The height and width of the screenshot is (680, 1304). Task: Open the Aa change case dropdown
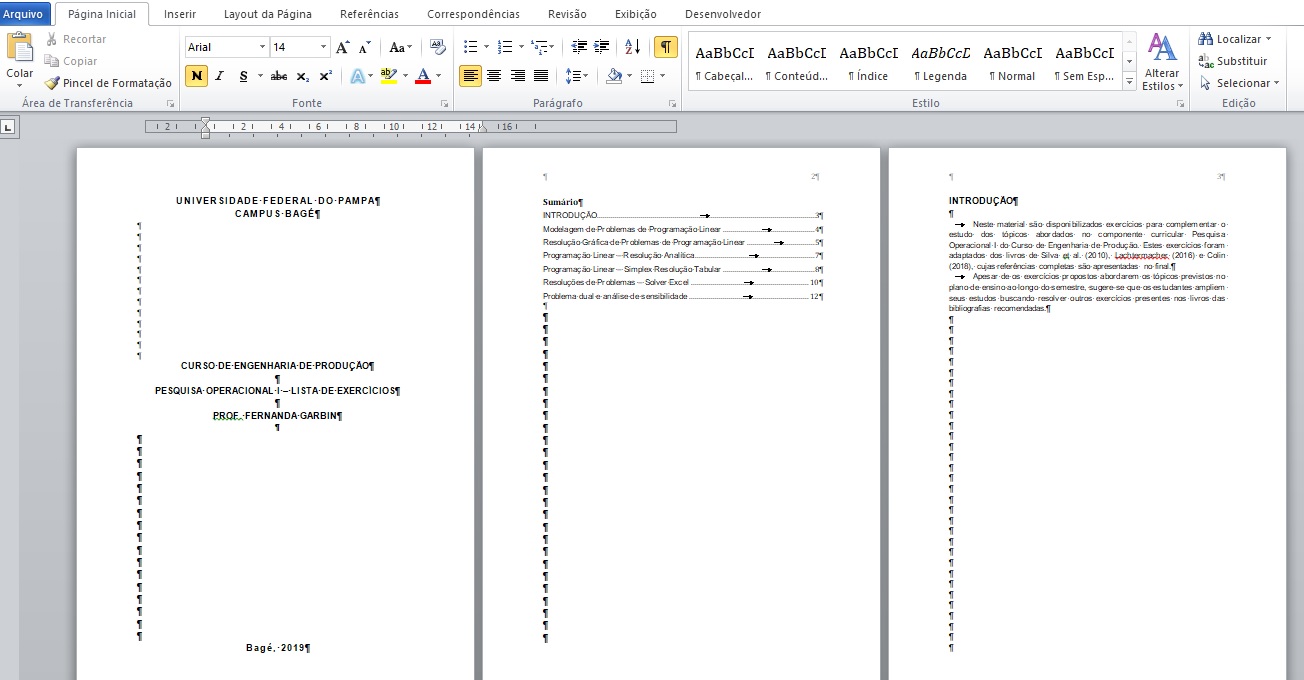[401, 47]
